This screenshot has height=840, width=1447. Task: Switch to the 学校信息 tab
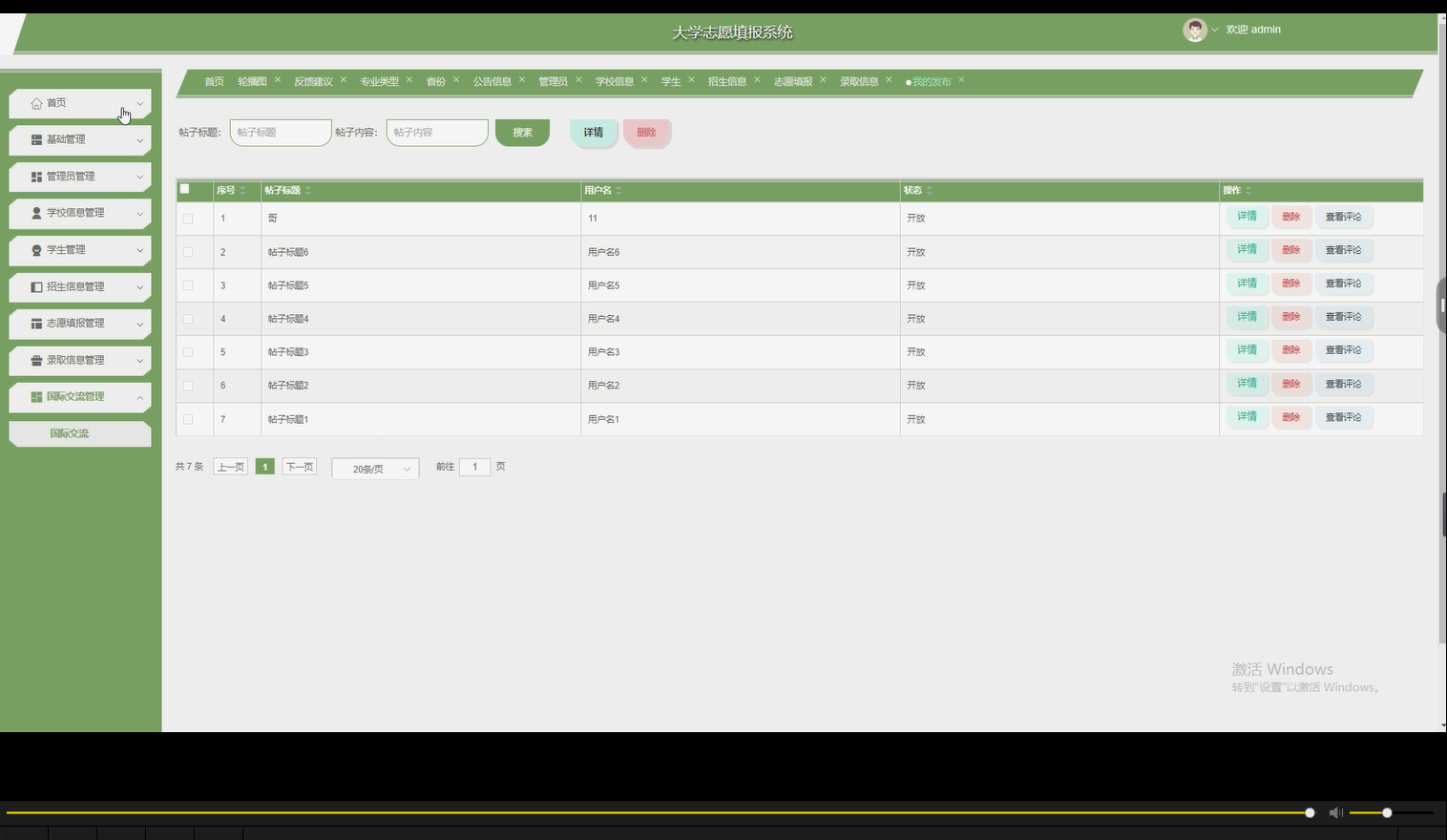coord(614,81)
